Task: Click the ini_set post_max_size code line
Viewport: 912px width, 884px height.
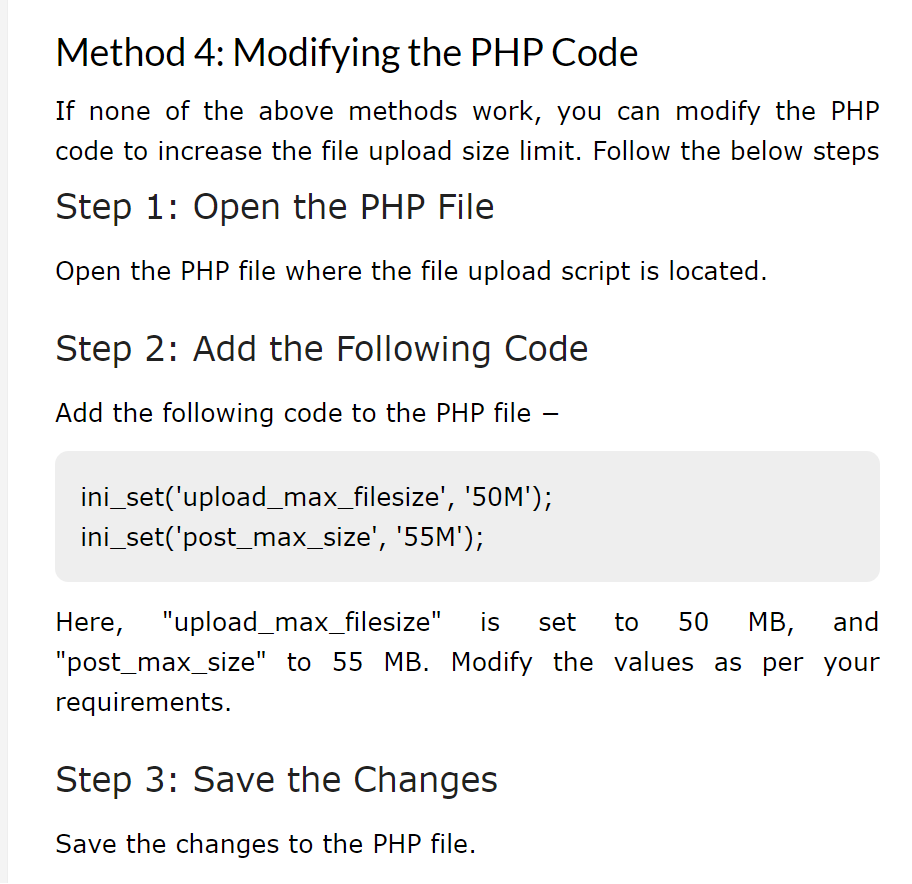Action: tap(282, 537)
